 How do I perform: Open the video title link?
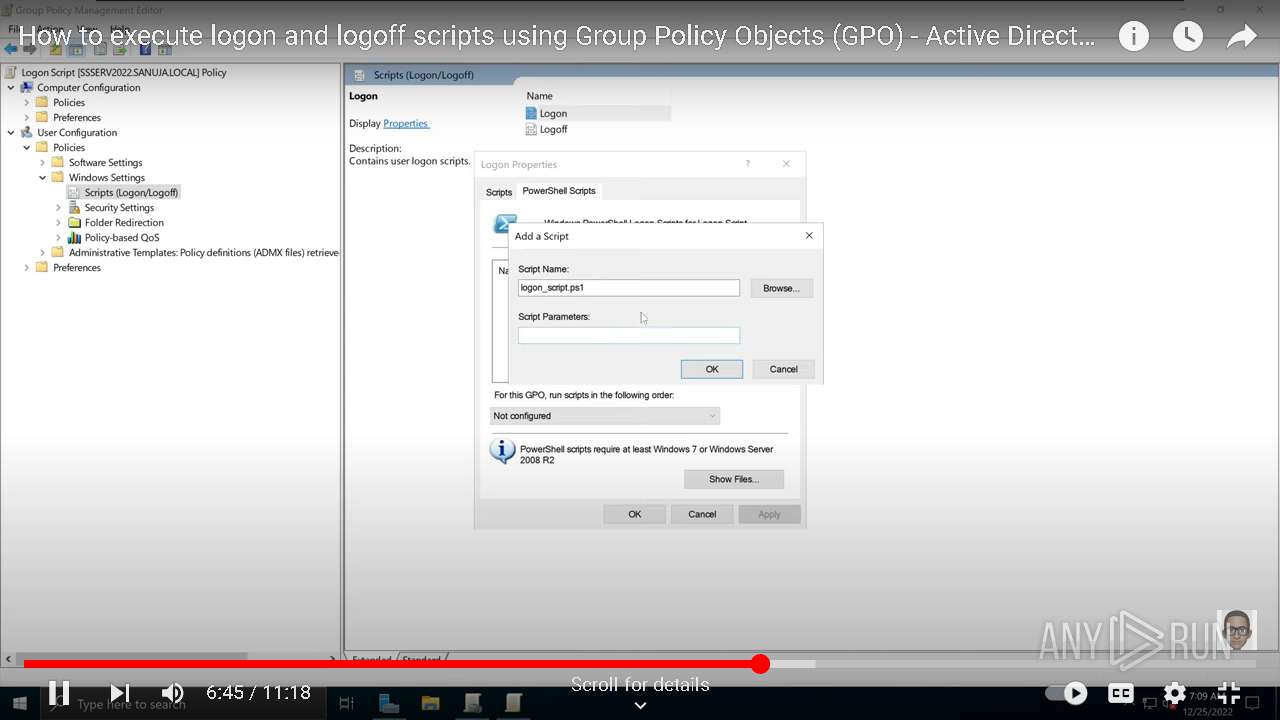click(557, 37)
